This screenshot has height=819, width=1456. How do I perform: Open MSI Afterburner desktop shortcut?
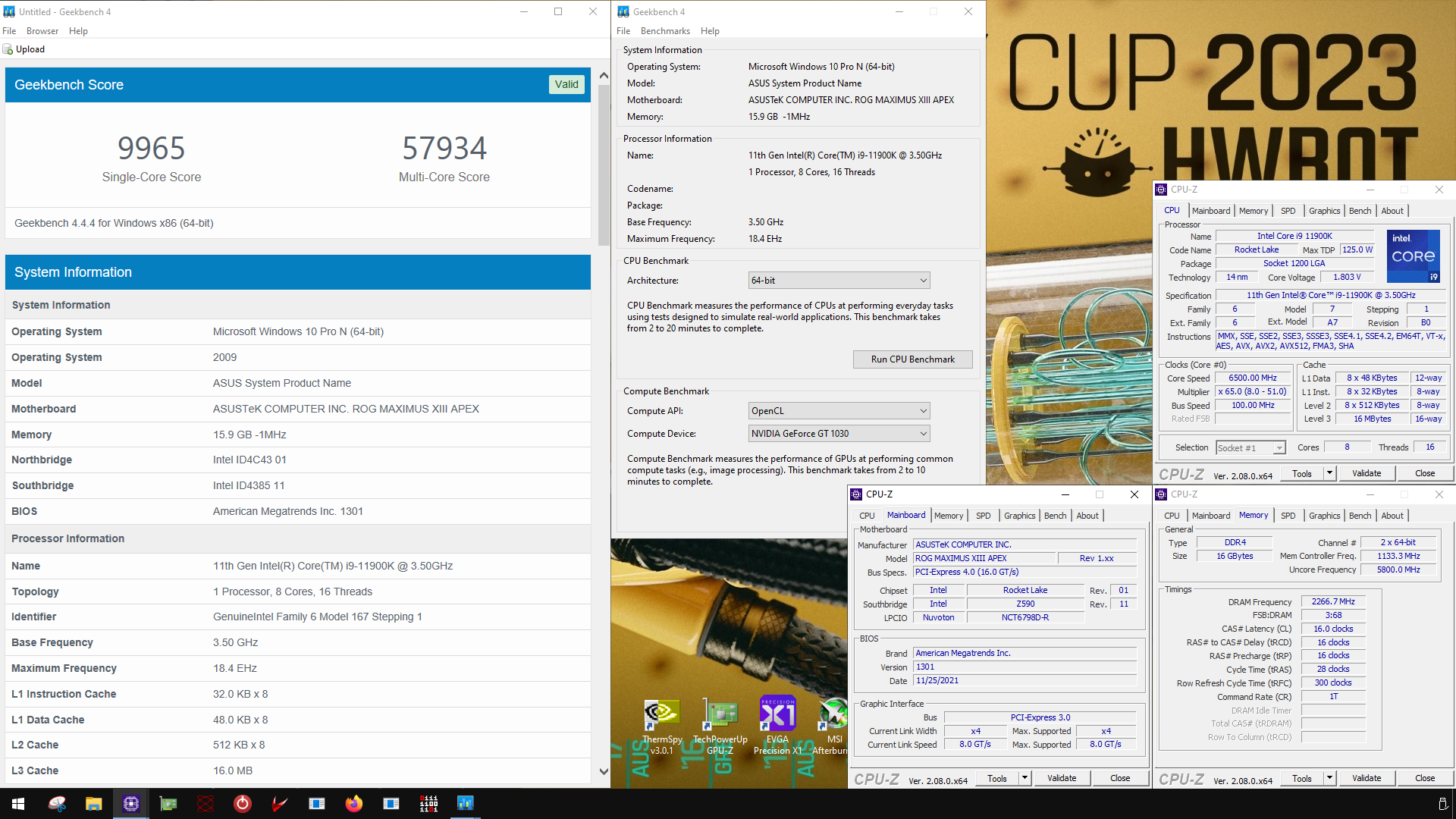pyautogui.click(x=833, y=726)
